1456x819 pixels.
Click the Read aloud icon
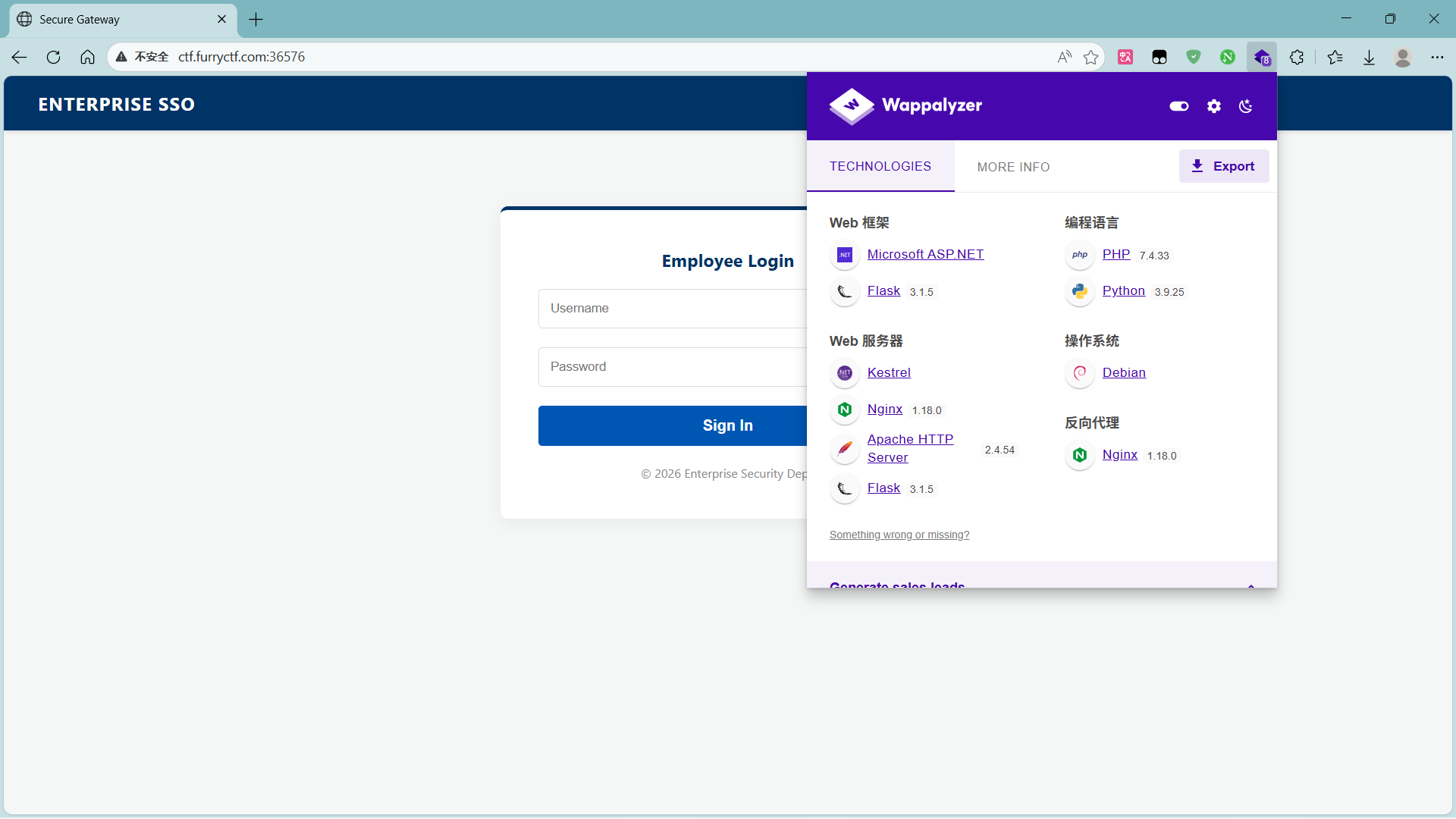pos(1065,57)
